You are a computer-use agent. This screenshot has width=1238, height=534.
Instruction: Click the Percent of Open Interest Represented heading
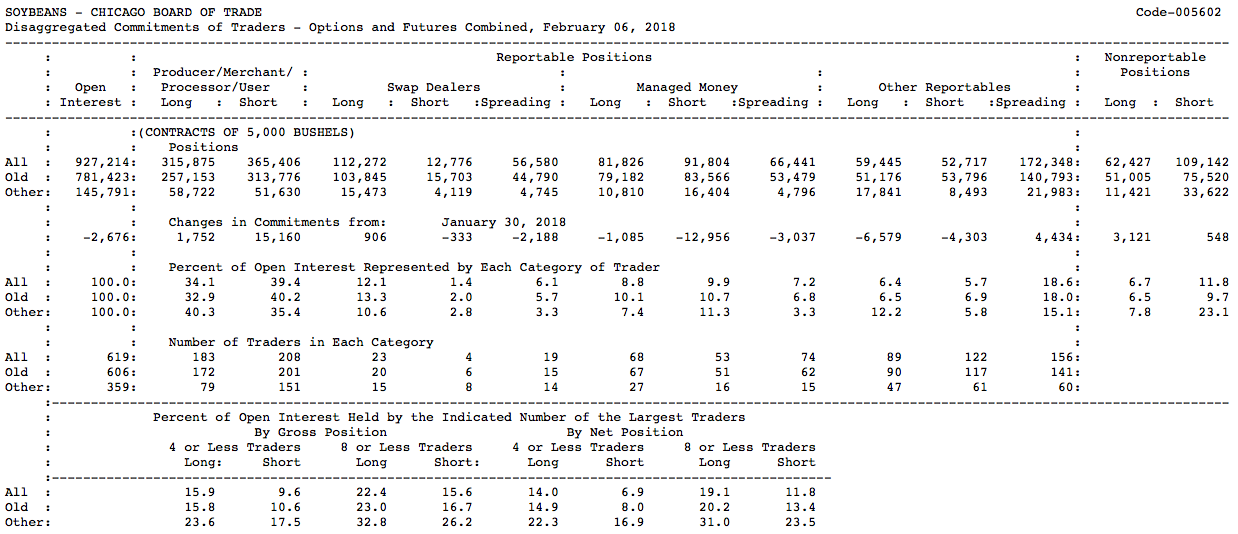coord(414,267)
